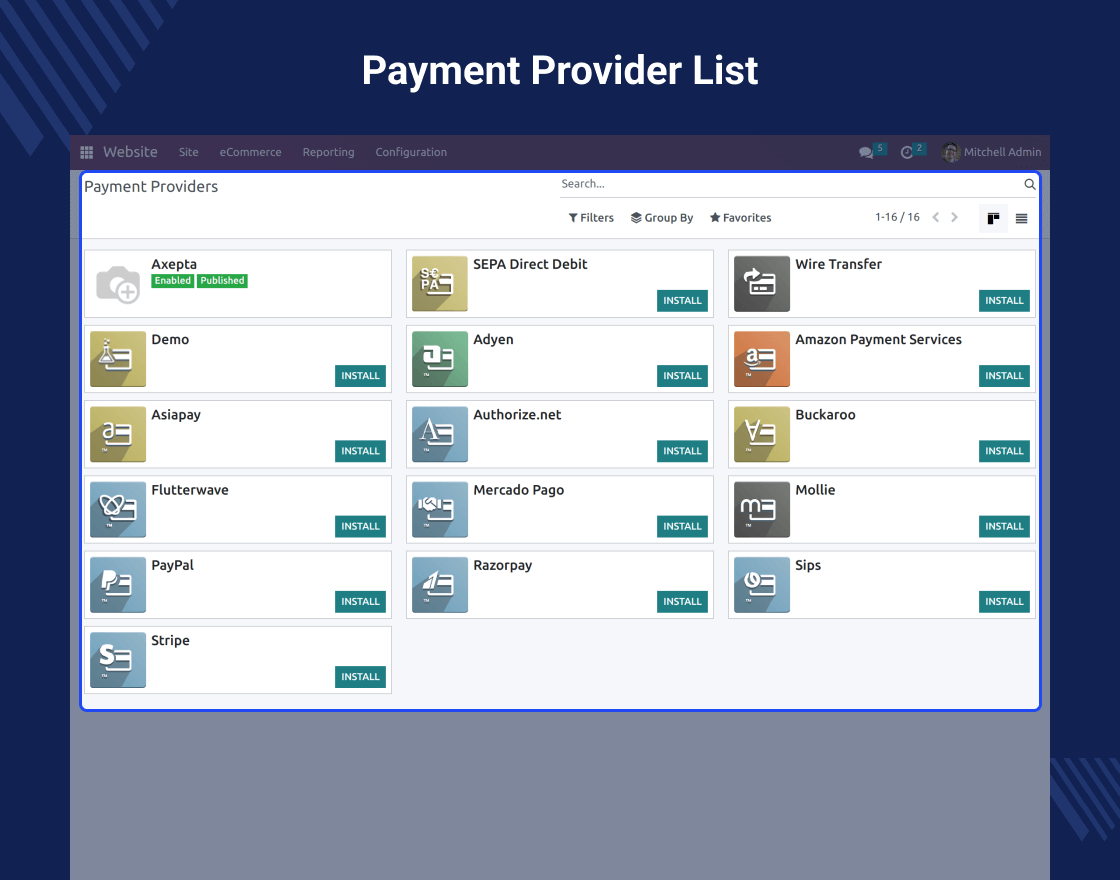Click Mitchell Admin user name
The image size is (1120, 880).
coord(1002,152)
